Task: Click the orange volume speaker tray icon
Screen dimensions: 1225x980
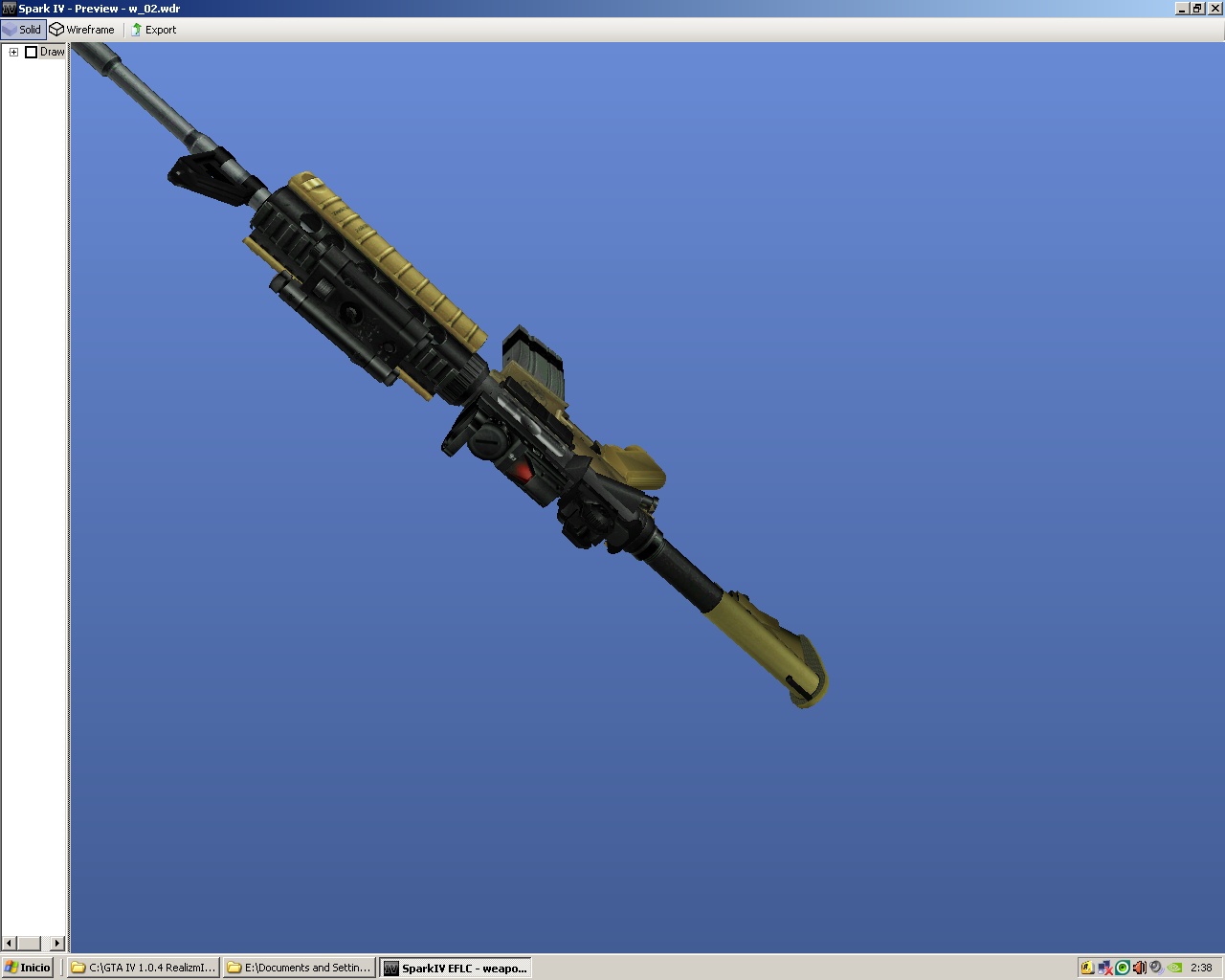Action: [x=1140, y=968]
